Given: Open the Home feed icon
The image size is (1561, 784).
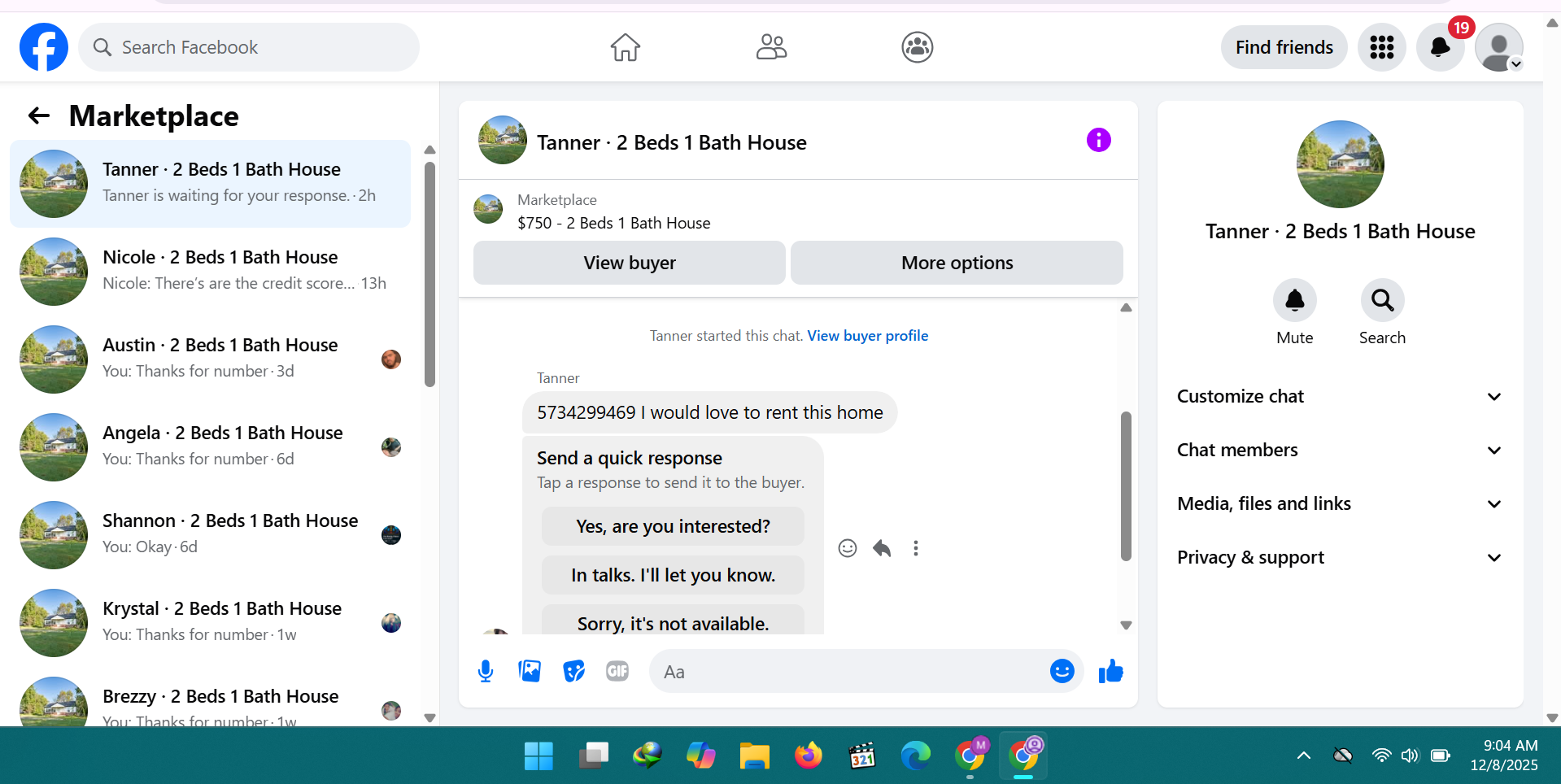Looking at the screenshot, I should (x=626, y=47).
